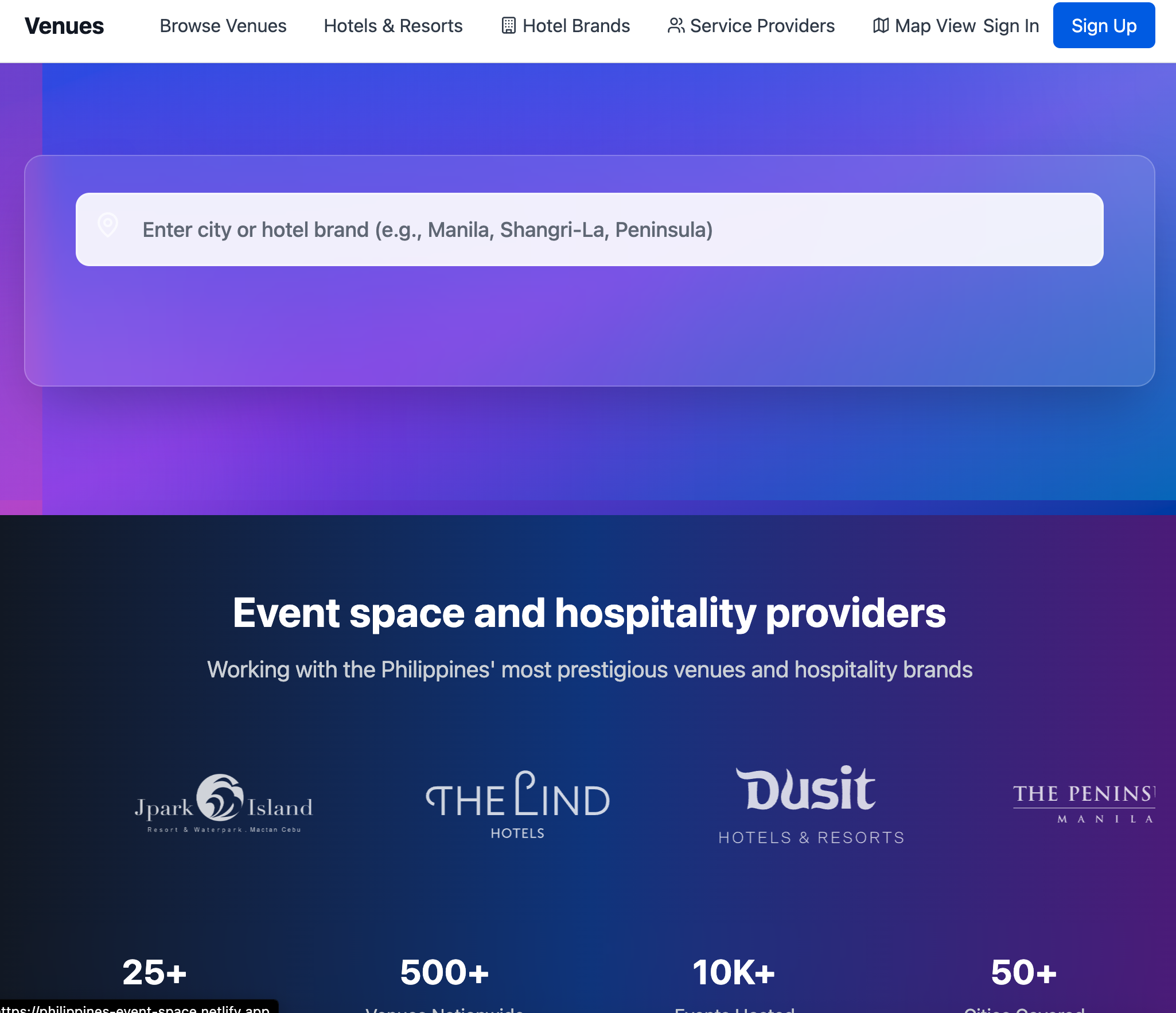Click the location pin icon in search box
1176x1013 pixels.
coord(108,225)
